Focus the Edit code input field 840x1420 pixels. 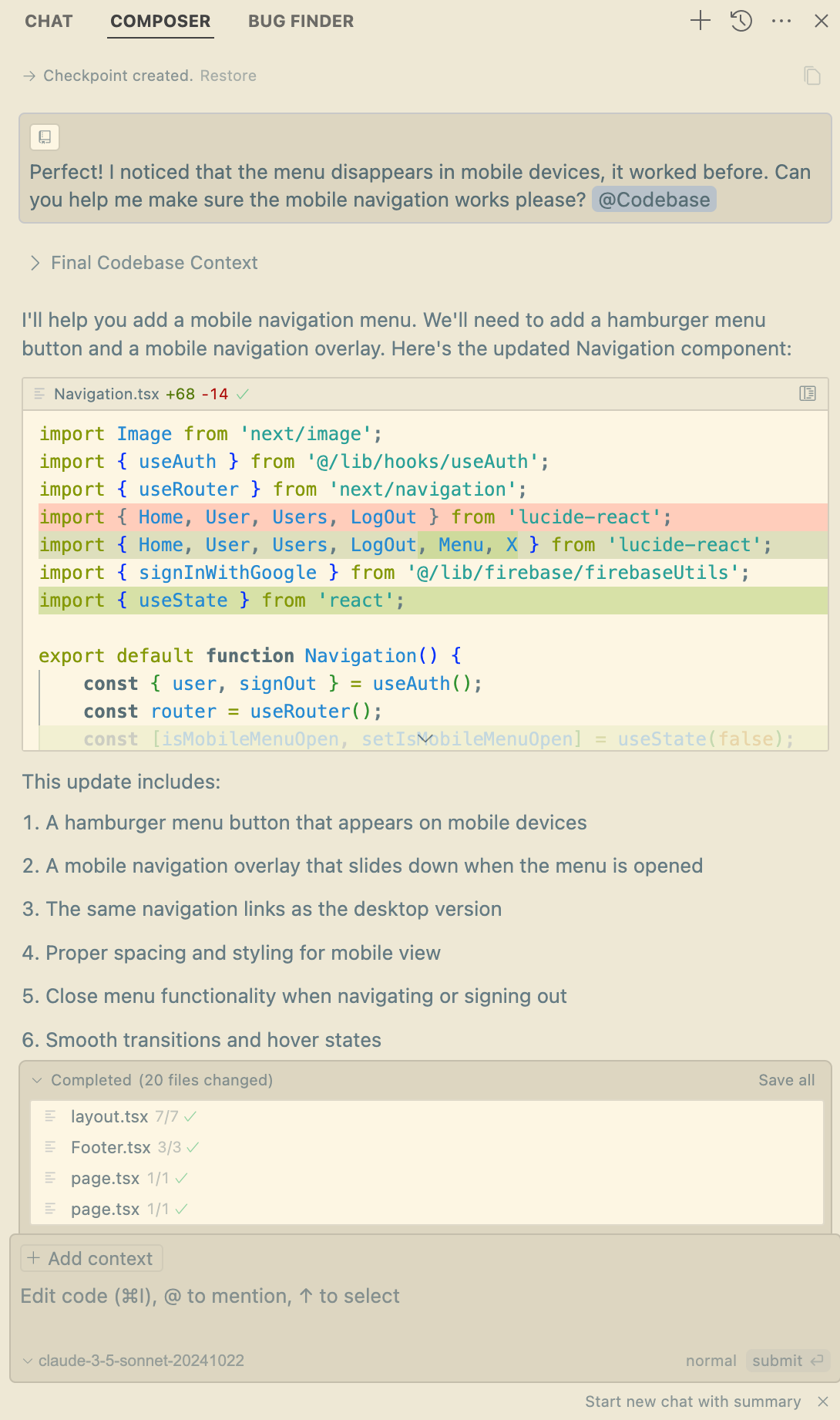tap(424, 1297)
